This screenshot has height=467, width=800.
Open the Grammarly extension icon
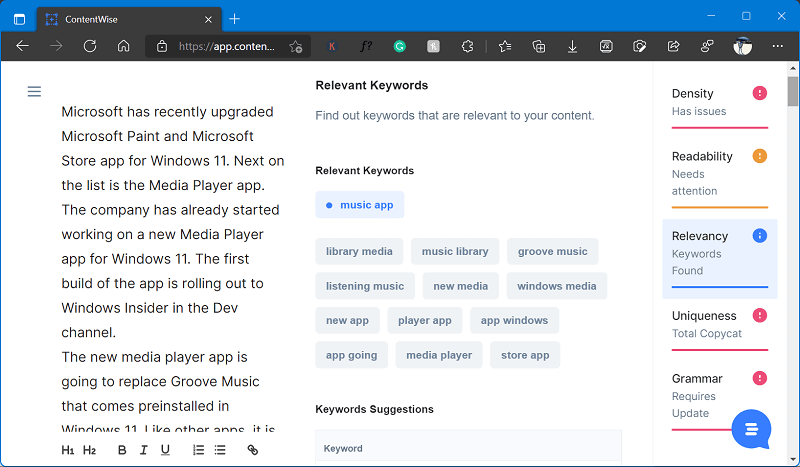click(x=399, y=46)
